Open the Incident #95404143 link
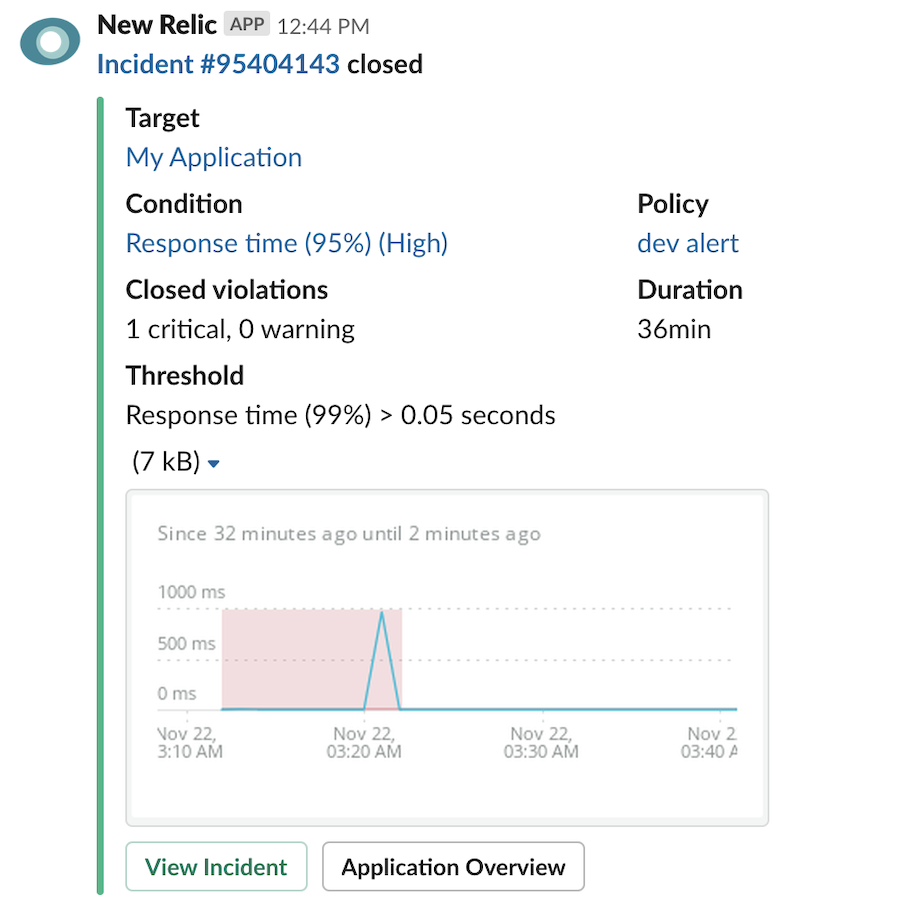 [218, 65]
